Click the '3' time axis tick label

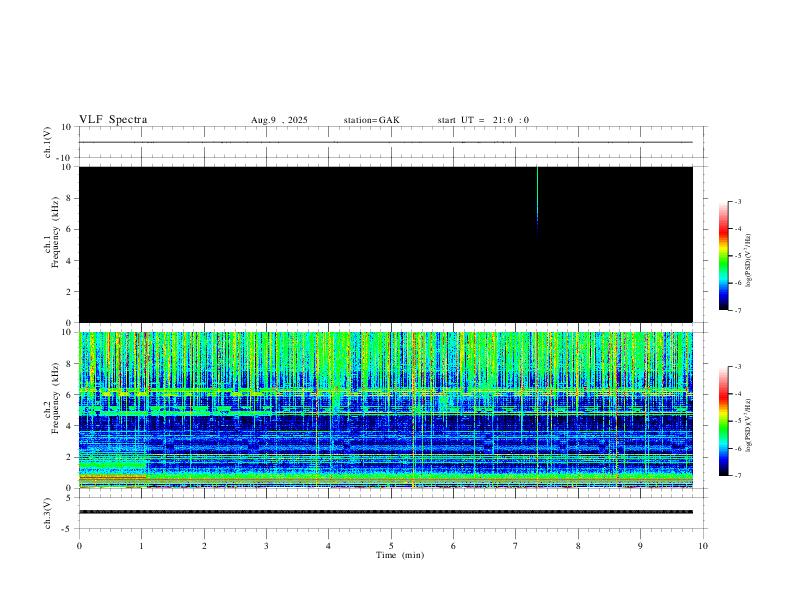pyautogui.click(x=266, y=546)
